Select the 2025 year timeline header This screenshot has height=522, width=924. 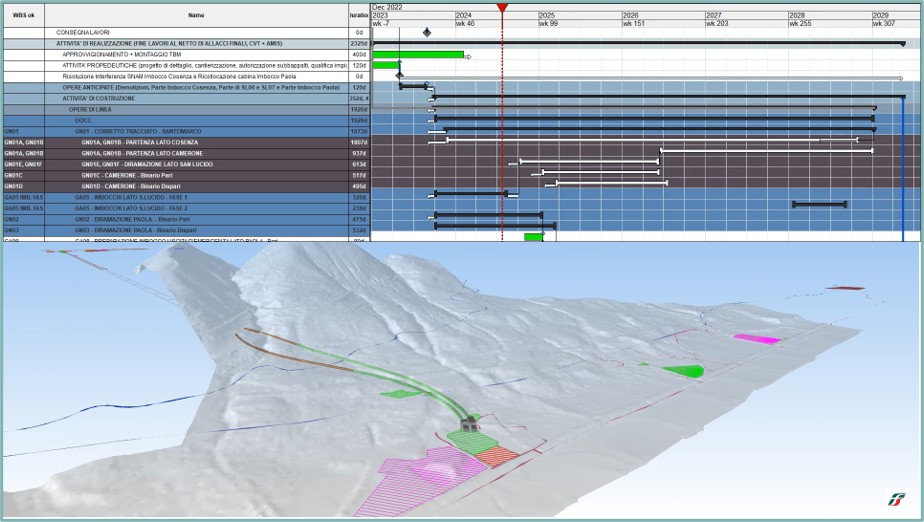[547, 16]
